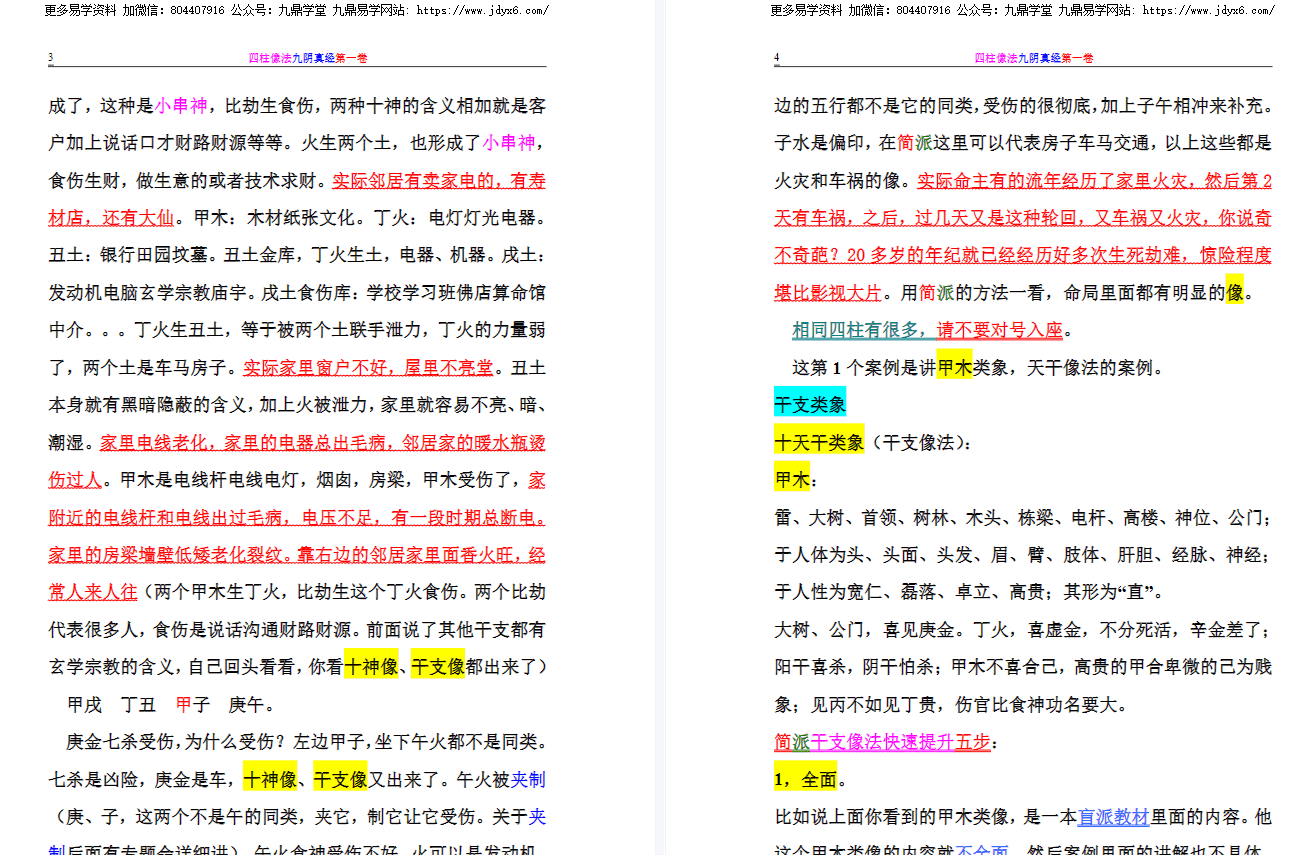Screen dimensions: 1310x855
Task: Click the red underlined text 家里电线老化
Action: pyautogui.click(x=154, y=442)
